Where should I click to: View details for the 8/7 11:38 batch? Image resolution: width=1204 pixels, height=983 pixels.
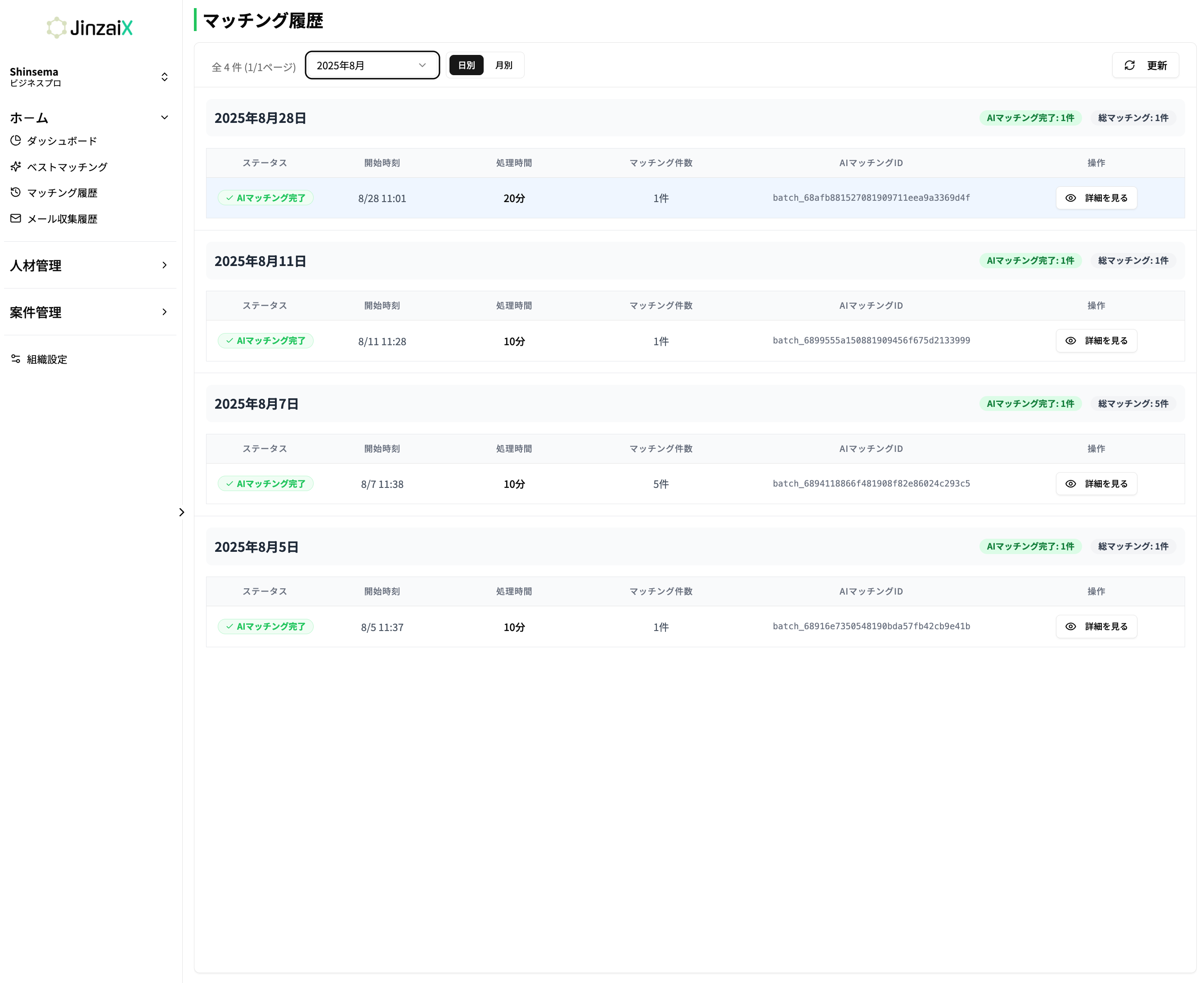tap(1096, 484)
